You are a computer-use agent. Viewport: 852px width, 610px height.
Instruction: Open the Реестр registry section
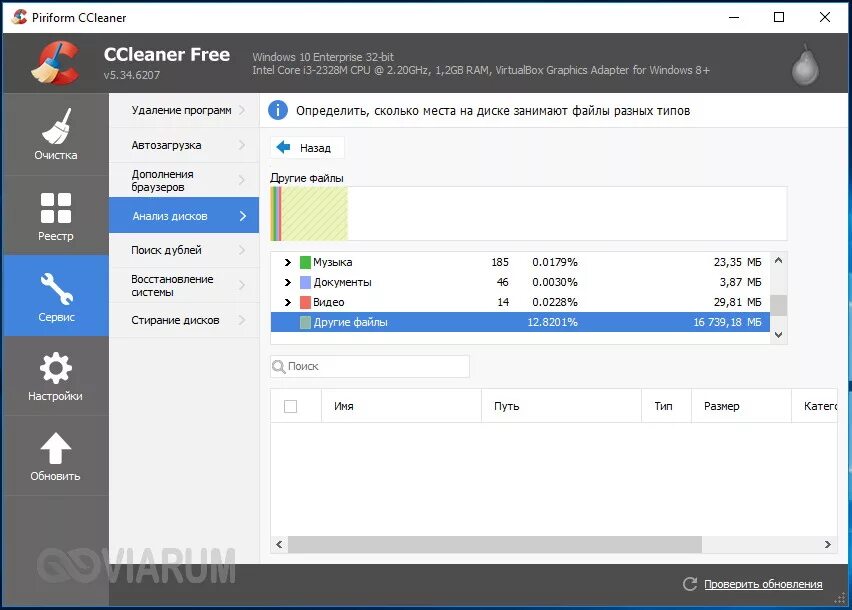point(55,216)
